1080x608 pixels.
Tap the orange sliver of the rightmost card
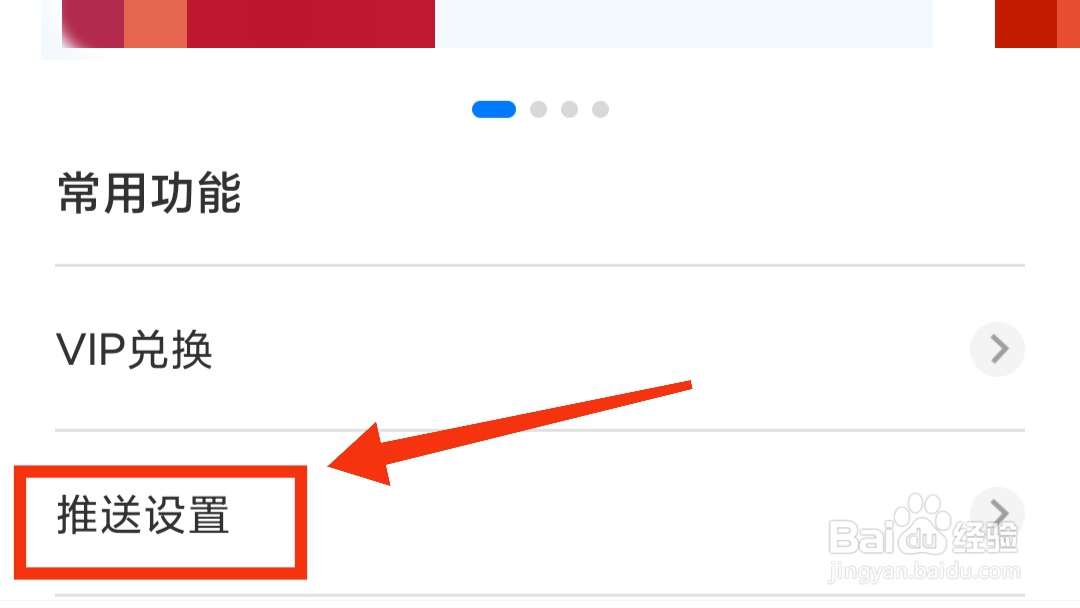(x=1068, y=23)
